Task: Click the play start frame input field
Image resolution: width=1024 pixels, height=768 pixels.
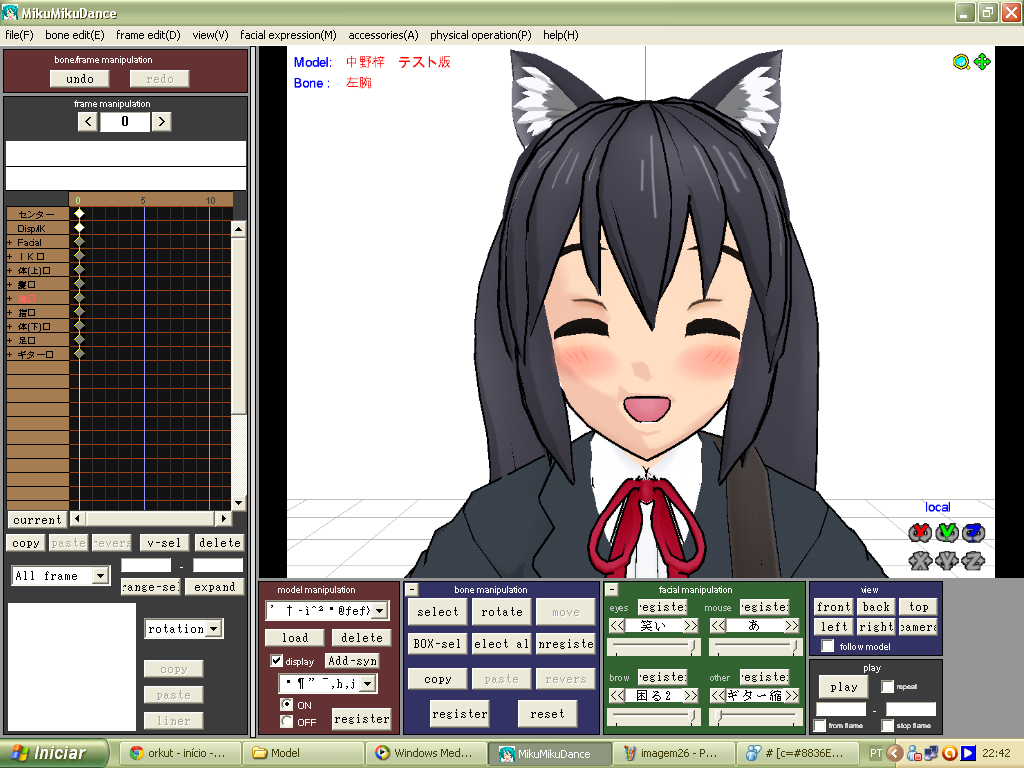Action: tap(841, 709)
